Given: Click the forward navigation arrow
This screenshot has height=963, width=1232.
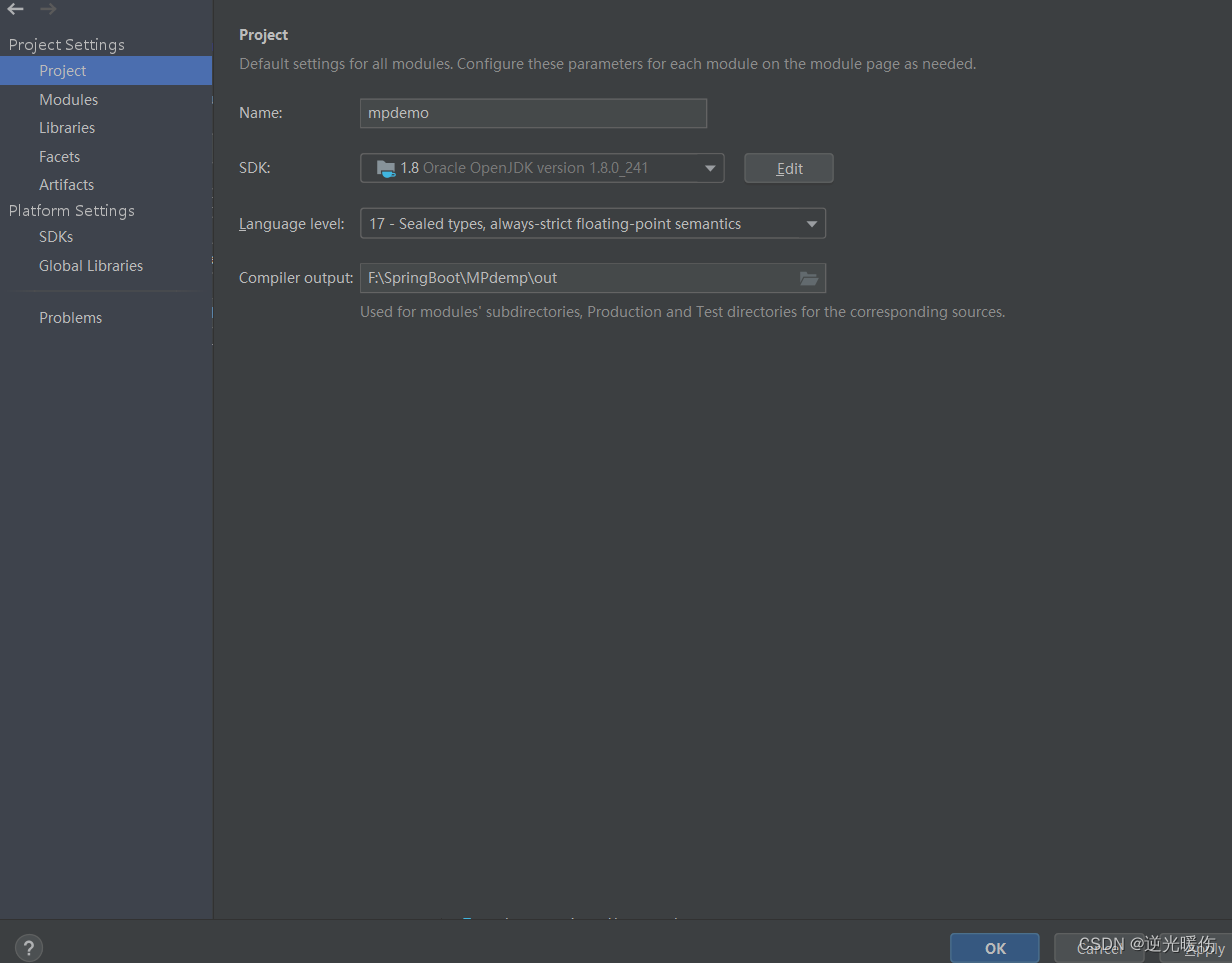Looking at the screenshot, I should point(47,9).
